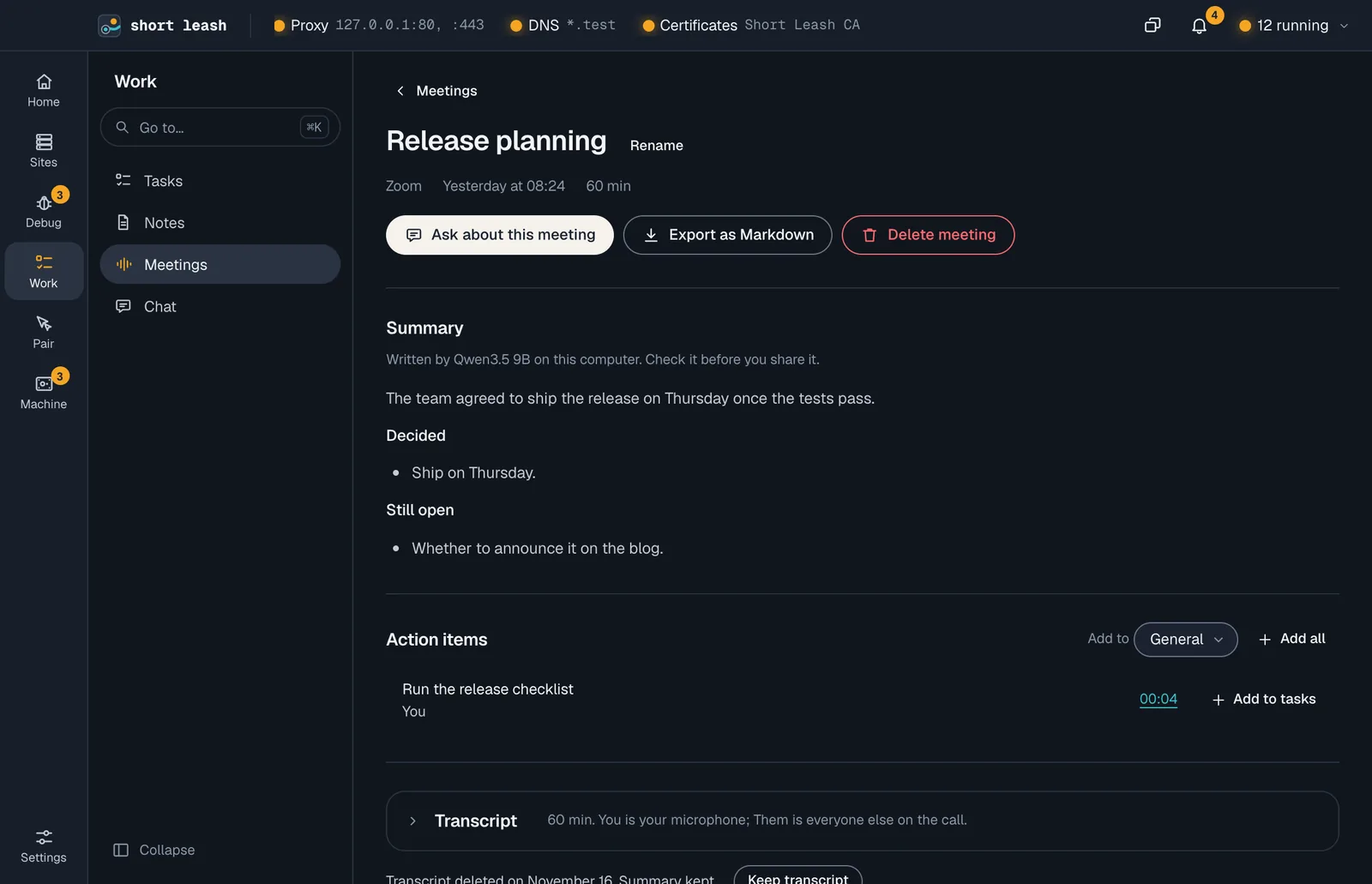Screen dimensions: 1372x884
Task: Click the Meetings breadcrumb label
Action: tap(447, 91)
